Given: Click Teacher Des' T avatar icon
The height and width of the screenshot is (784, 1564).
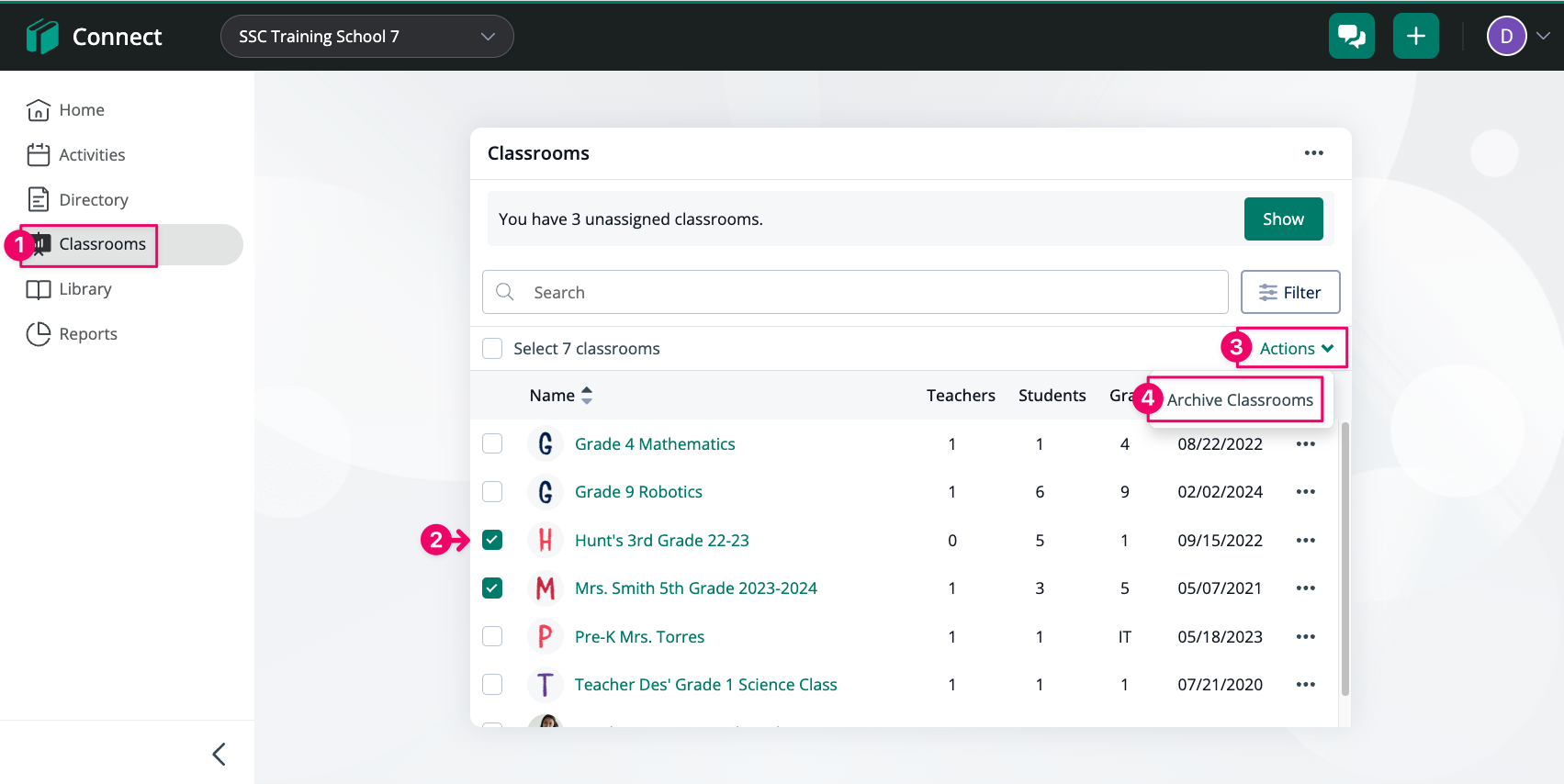Looking at the screenshot, I should 546,684.
